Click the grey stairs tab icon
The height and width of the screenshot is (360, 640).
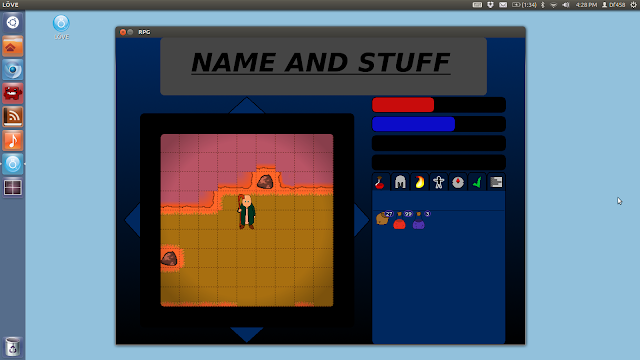pos(496,182)
